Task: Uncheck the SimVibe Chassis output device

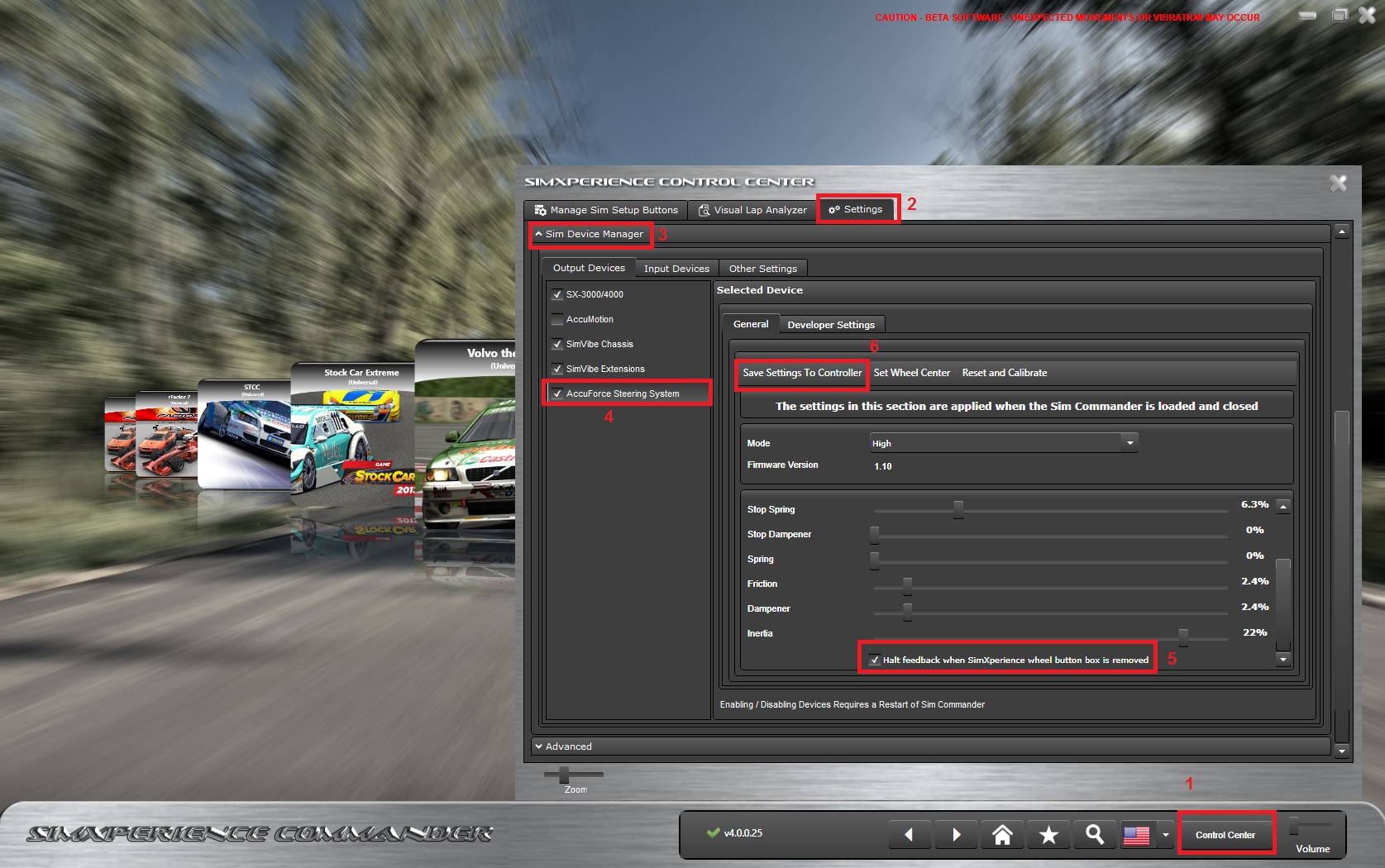Action: click(557, 344)
